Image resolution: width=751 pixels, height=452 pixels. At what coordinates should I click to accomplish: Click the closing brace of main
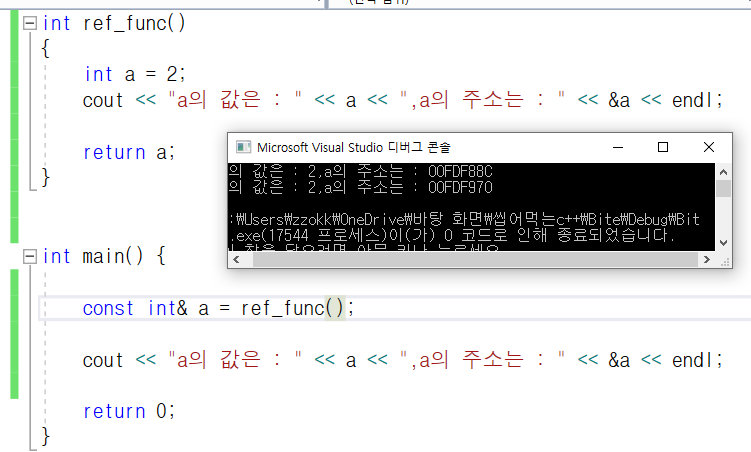[46, 437]
